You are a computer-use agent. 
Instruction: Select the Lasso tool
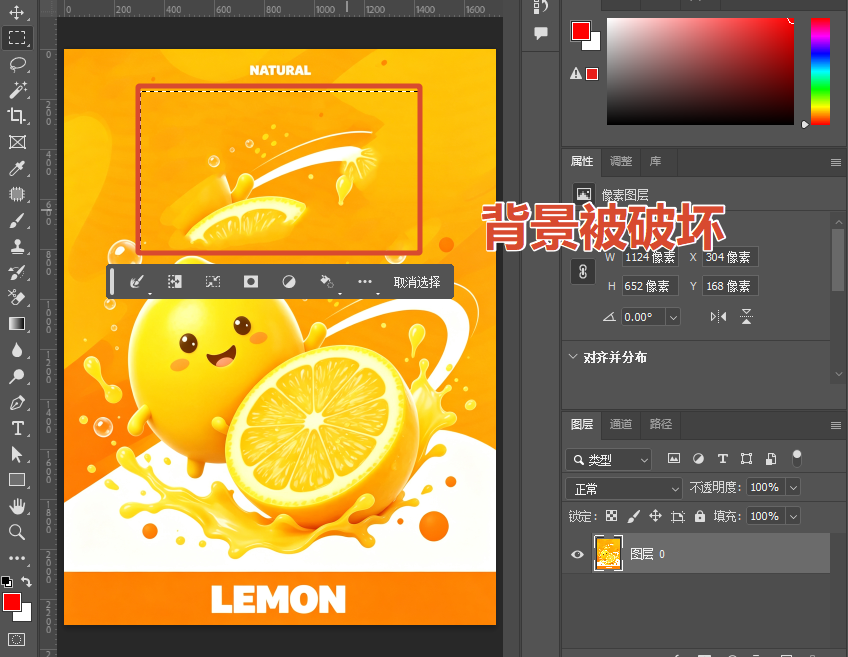17,64
